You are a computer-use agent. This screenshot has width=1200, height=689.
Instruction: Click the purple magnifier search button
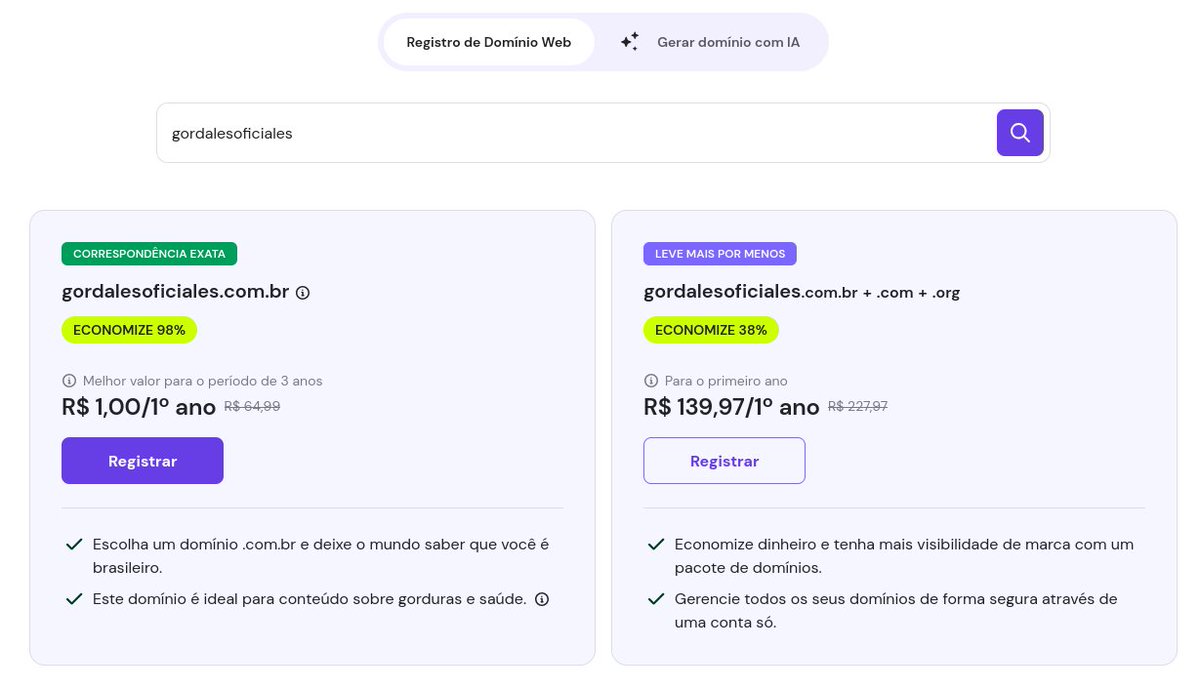(1020, 132)
